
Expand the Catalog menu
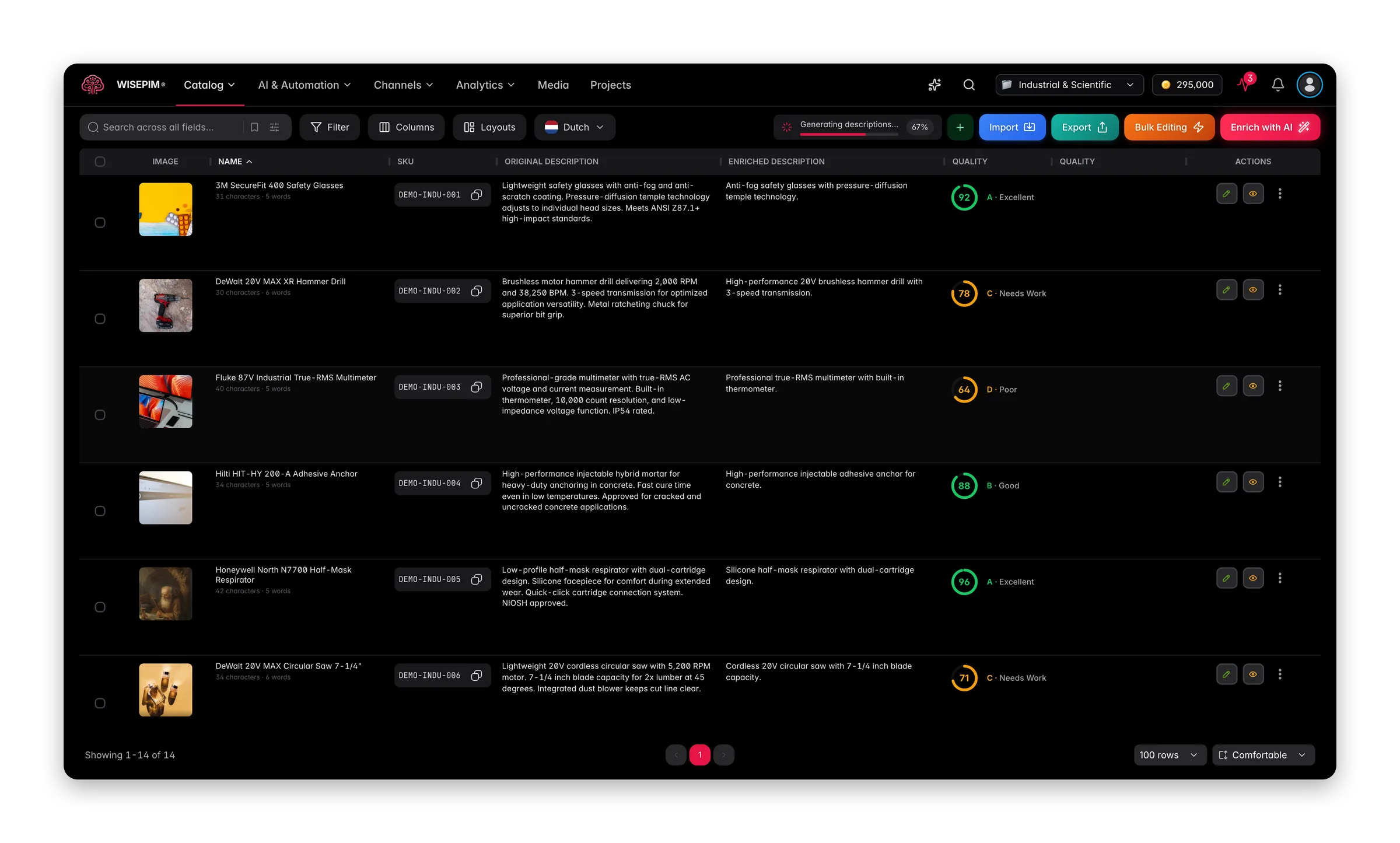[209, 85]
